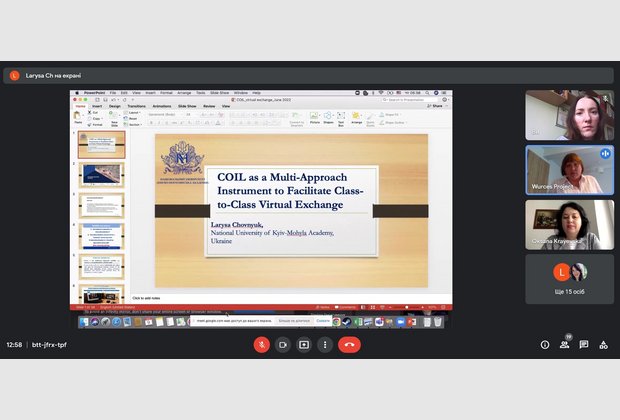
Task: Unmute the microphone in Meet
Action: [261, 345]
